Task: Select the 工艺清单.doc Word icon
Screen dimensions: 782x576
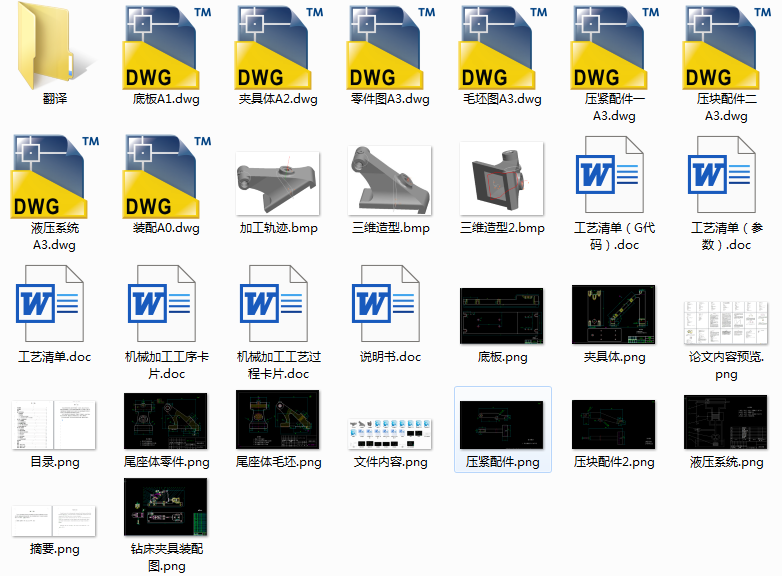Action: tap(49, 303)
